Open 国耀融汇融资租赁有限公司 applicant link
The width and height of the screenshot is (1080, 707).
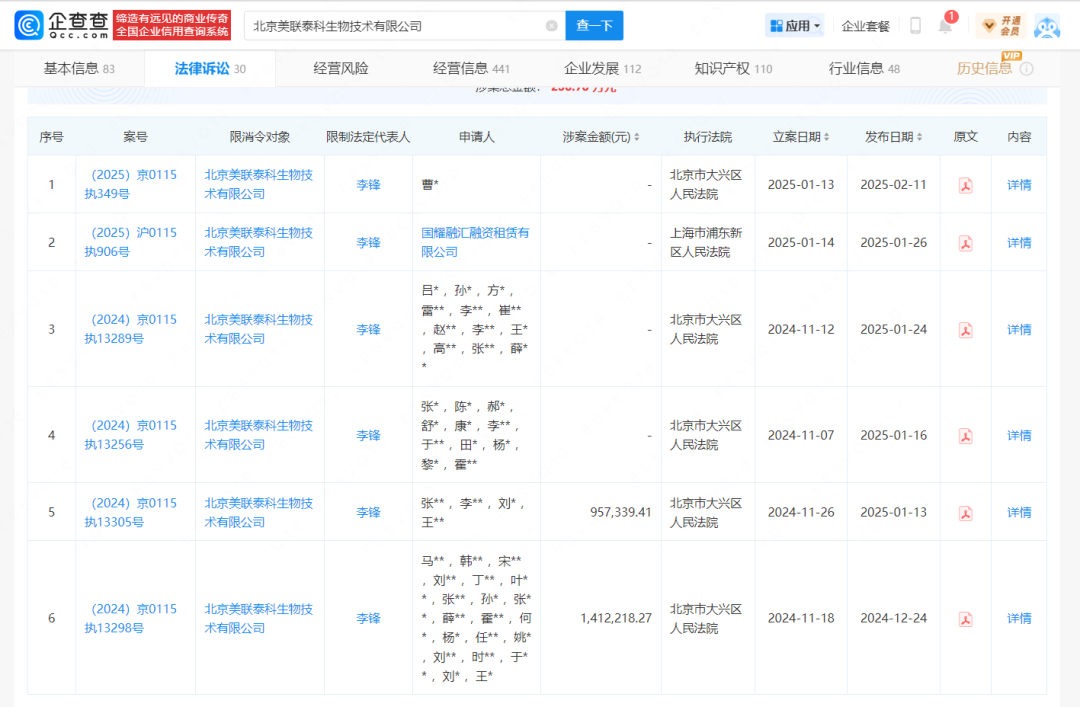pos(475,243)
